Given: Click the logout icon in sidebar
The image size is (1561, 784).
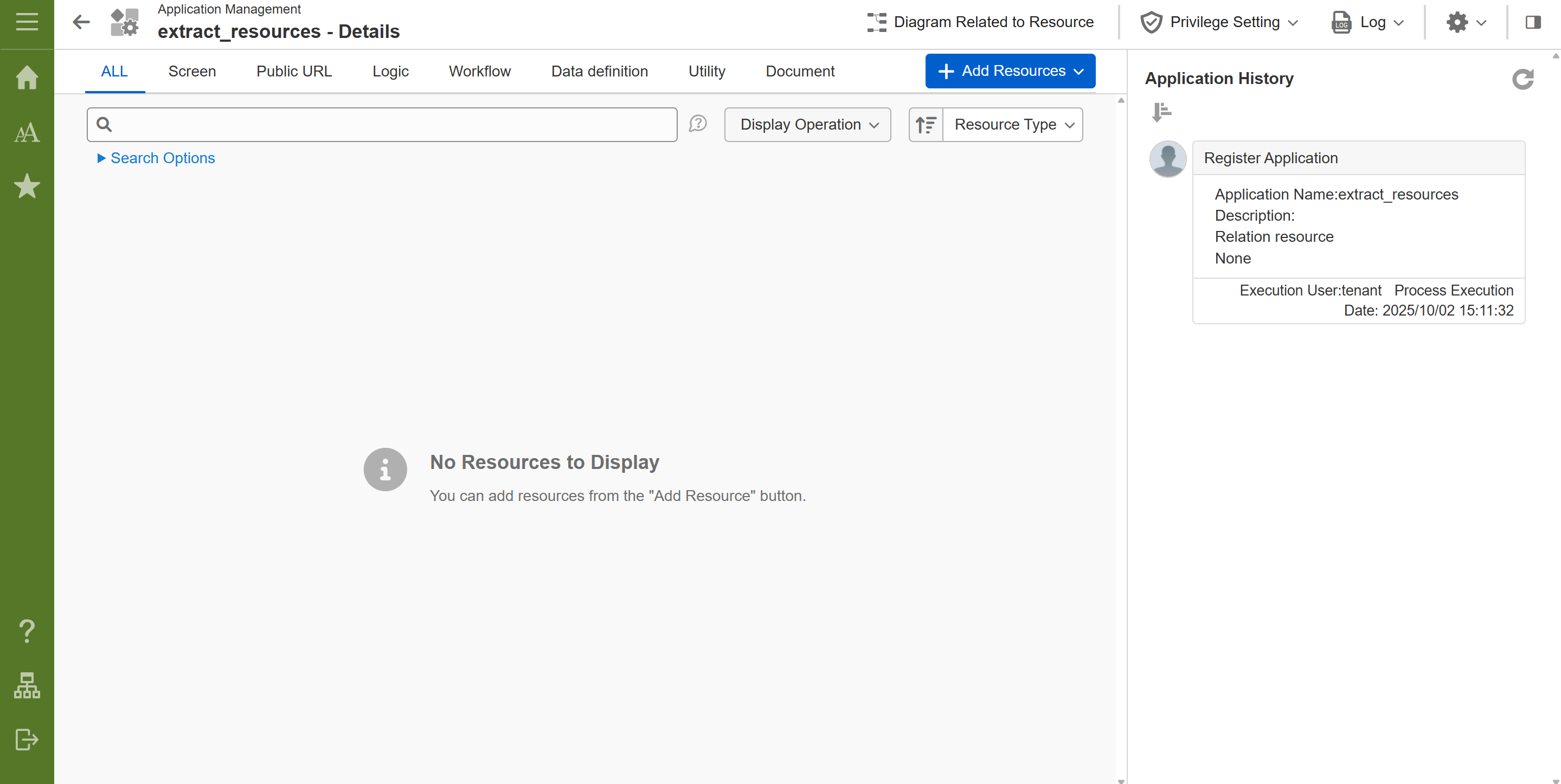Looking at the screenshot, I should point(27,739).
